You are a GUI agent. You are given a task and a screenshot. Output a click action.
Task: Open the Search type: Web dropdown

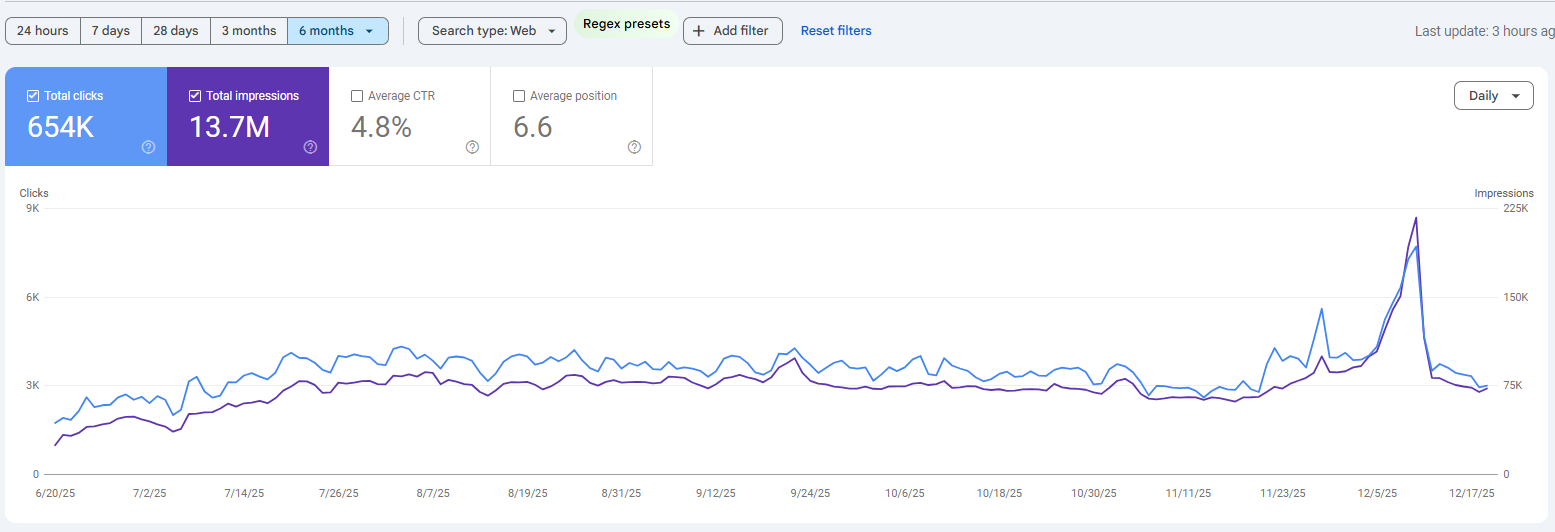click(x=492, y=31)
